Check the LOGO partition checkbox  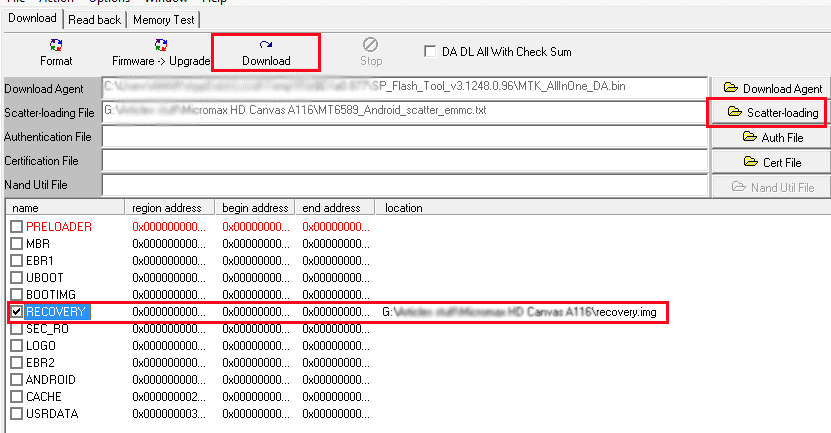pos(16,346)
